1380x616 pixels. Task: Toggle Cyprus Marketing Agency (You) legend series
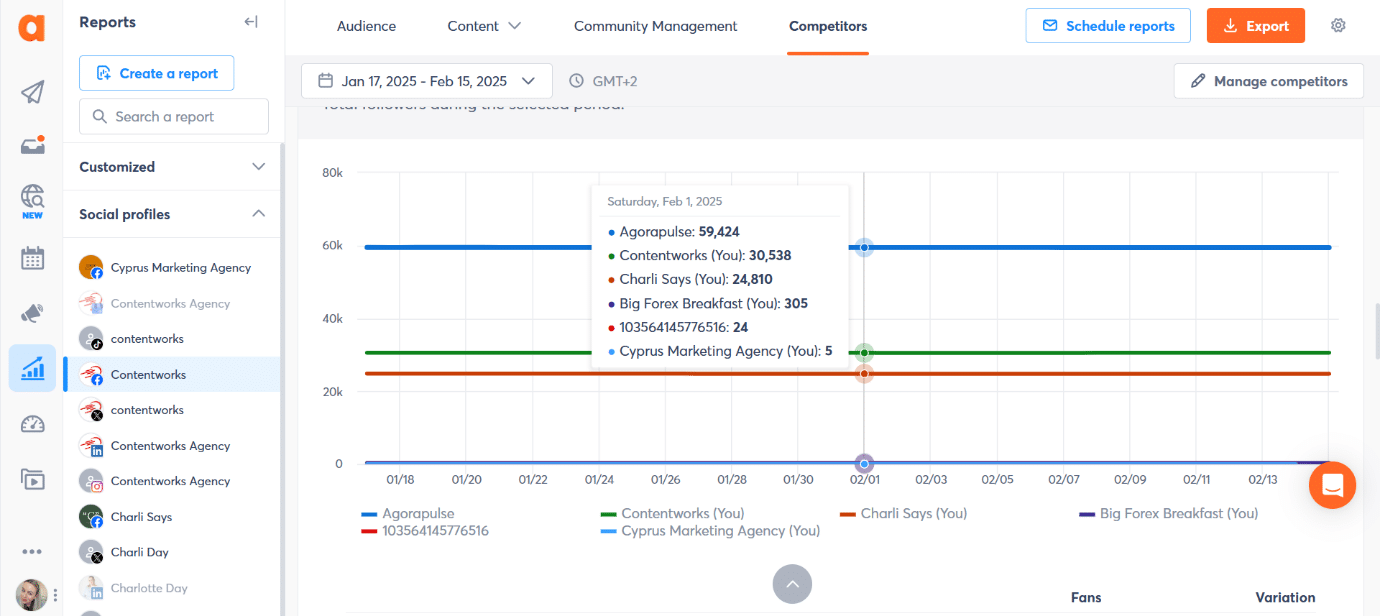tap(710, 531)
